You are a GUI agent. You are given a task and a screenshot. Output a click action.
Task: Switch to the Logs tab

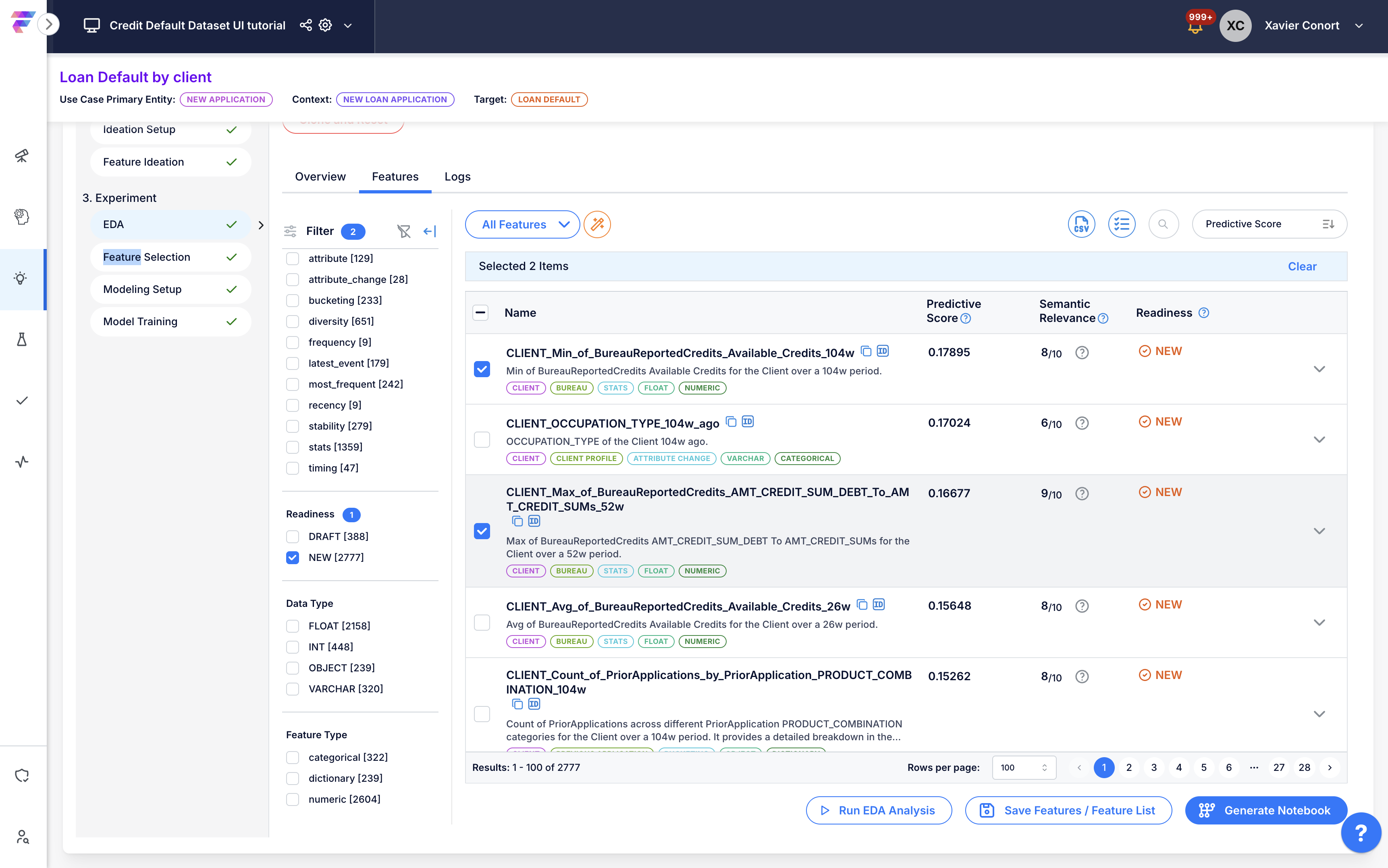coord(457,176)
